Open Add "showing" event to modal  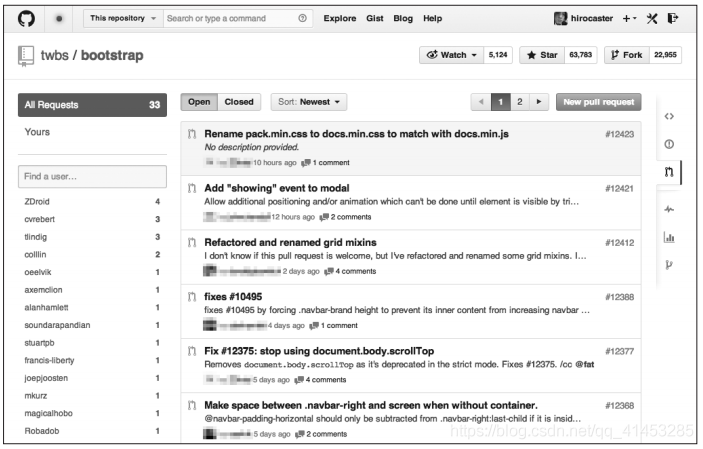coord(277,188)
